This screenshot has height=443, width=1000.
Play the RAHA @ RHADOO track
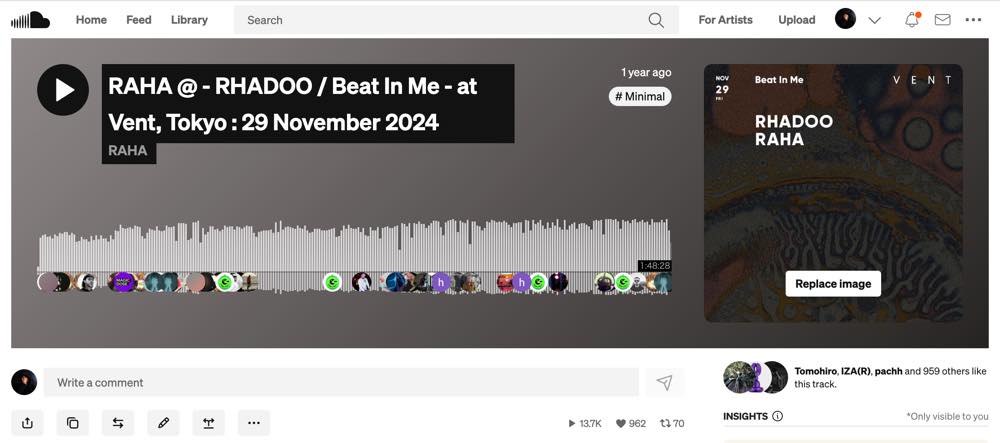pos(62,90)
